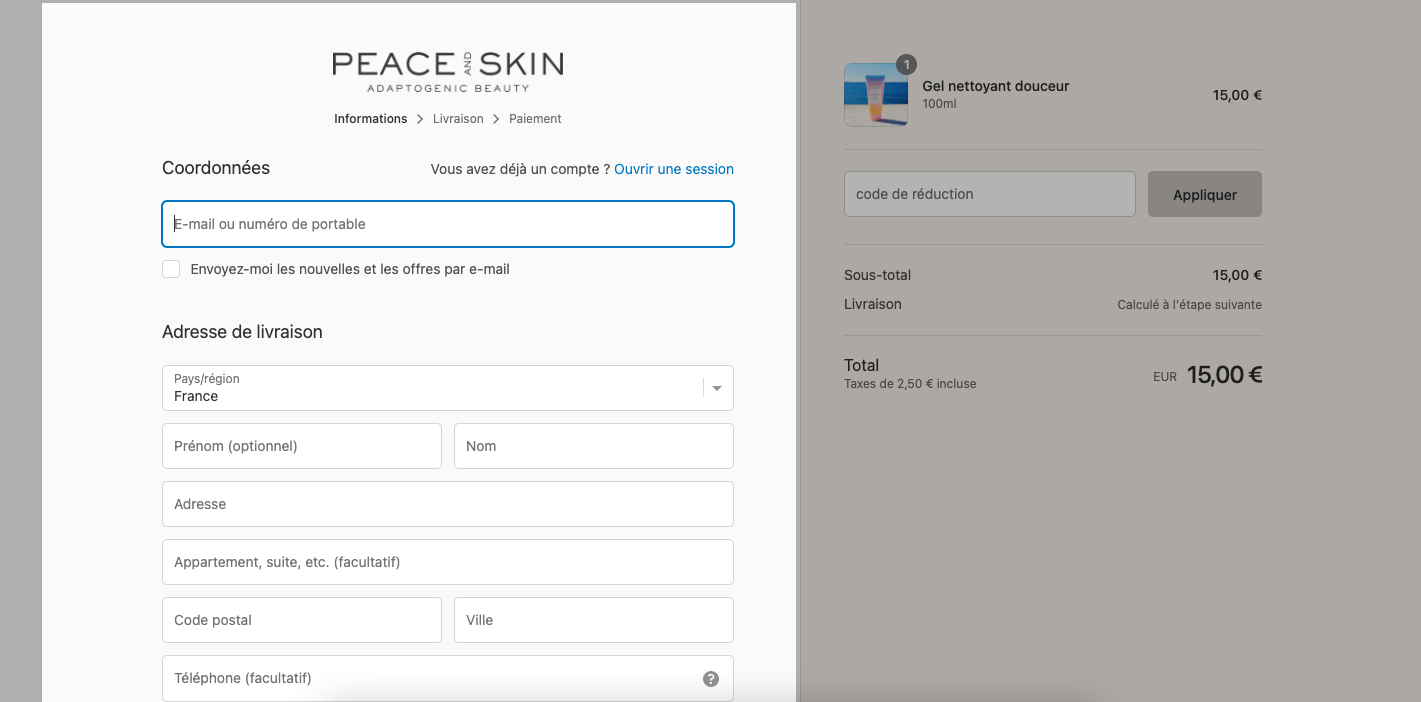The image size is (1421, 702).
Task: Click the 100ml product size text
Action: point(939,104)
